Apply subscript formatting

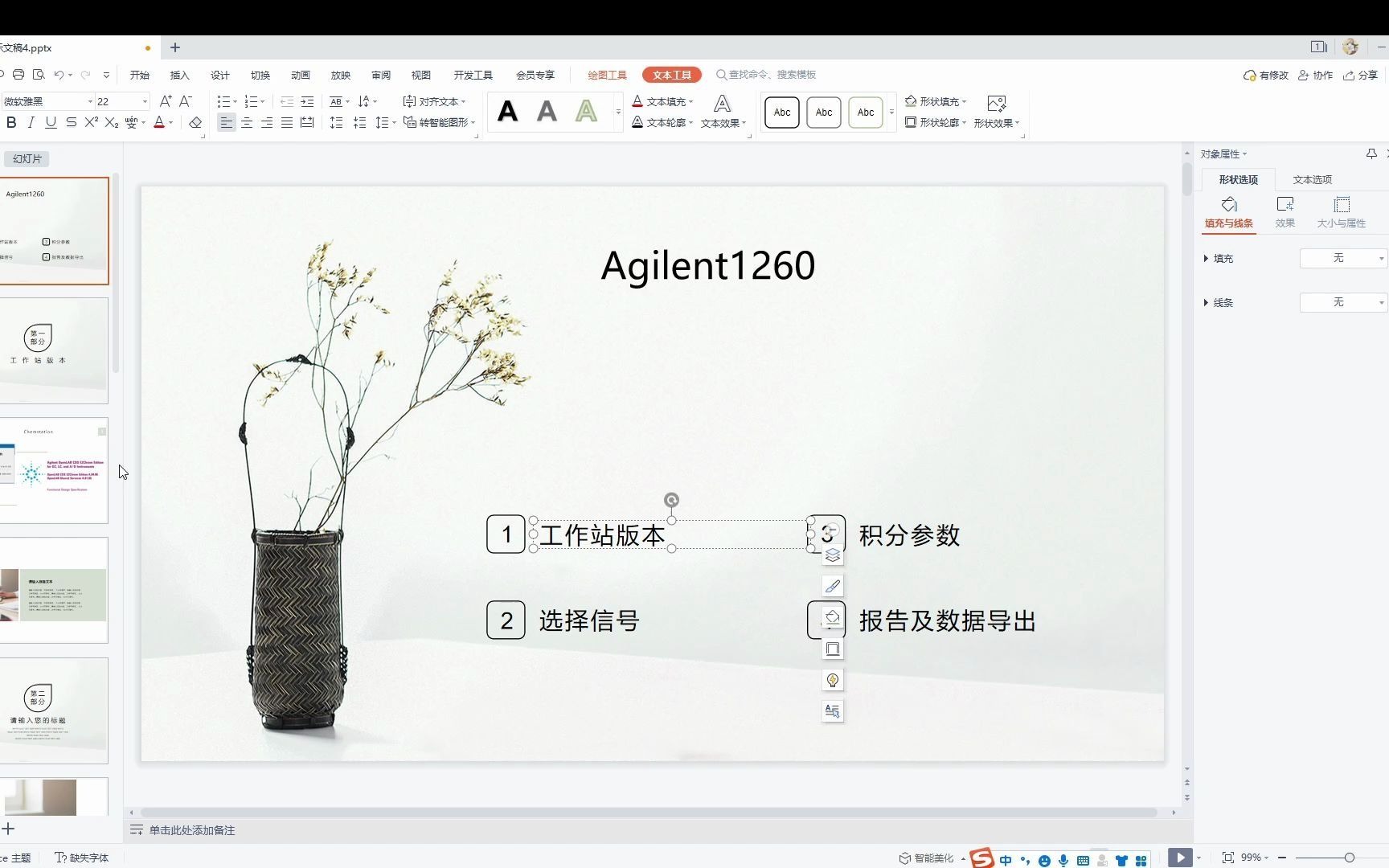click(111, 122)
